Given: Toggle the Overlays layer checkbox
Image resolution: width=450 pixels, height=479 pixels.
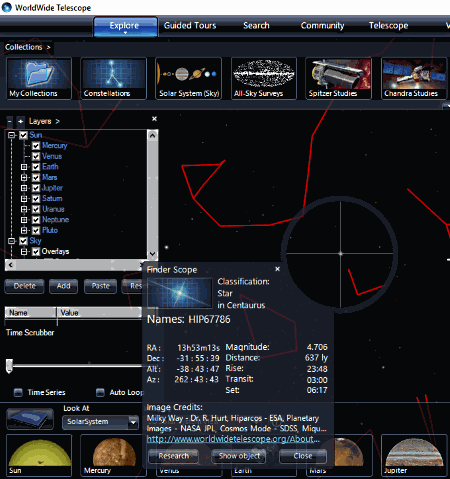Looking at the screenshot, I should coord(36,252).
